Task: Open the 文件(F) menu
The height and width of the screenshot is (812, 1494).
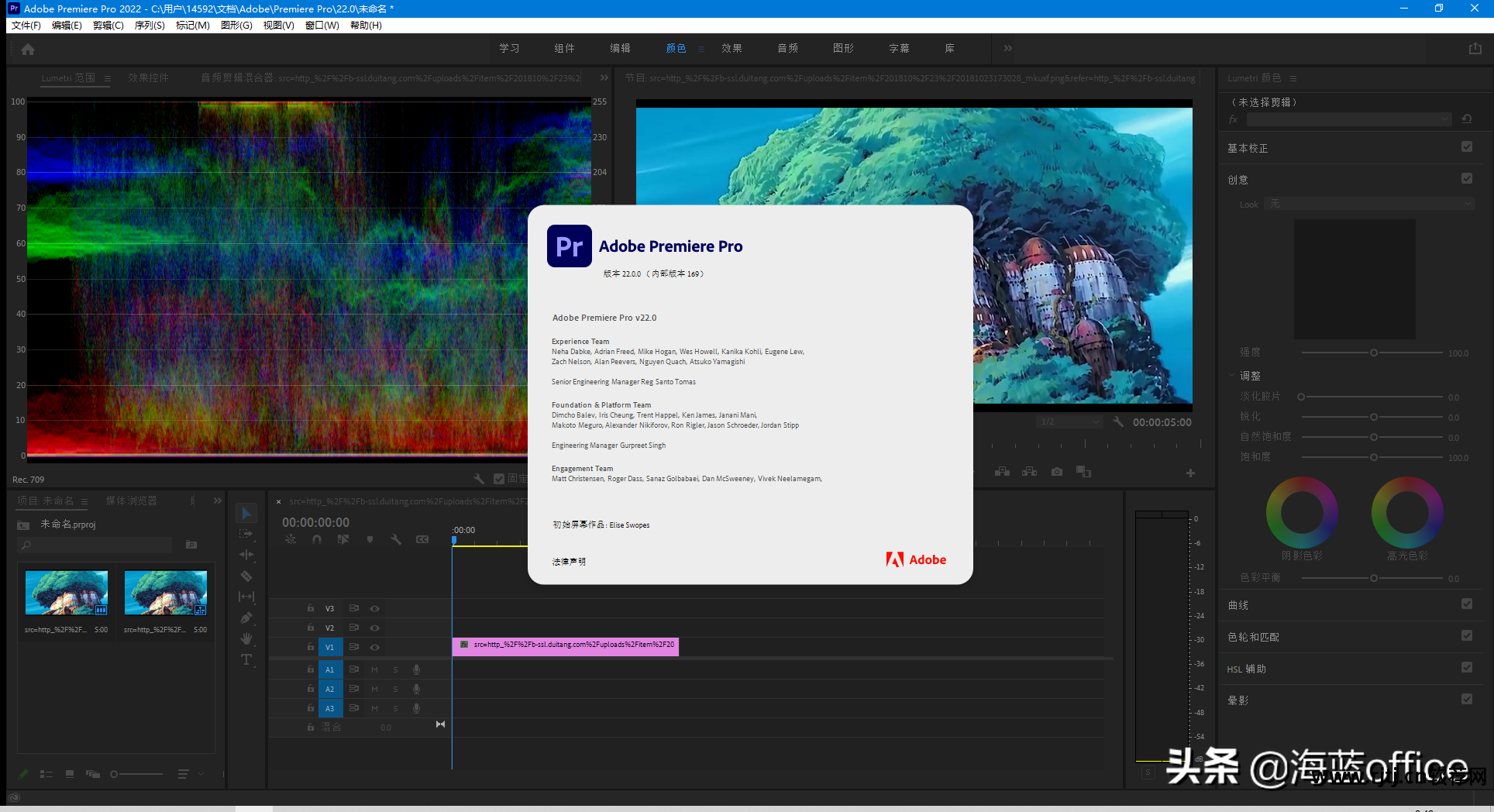Action: 26,26
